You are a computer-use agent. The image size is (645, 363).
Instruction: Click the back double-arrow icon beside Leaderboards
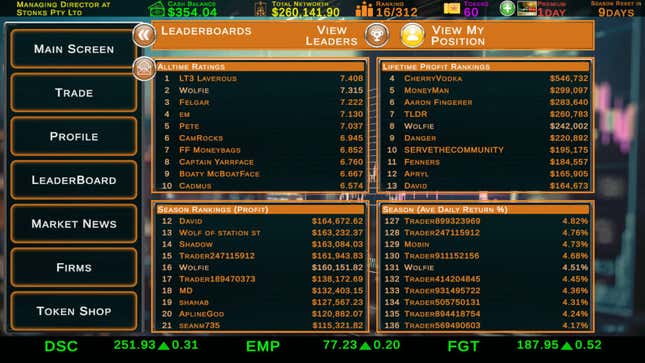[x=144, y=35]
